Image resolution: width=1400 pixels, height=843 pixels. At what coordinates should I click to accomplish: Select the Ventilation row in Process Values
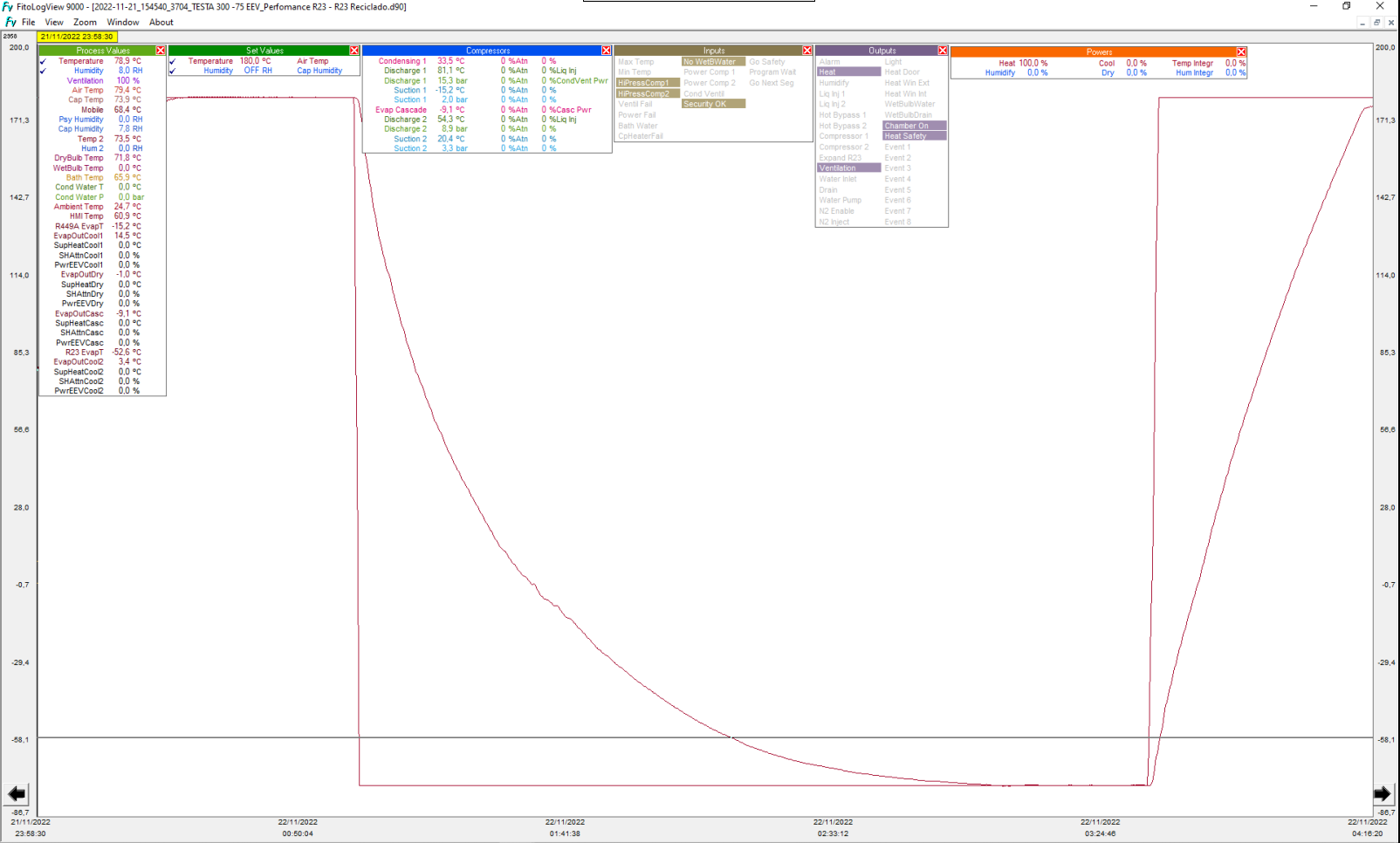click(x=102, y=80)
